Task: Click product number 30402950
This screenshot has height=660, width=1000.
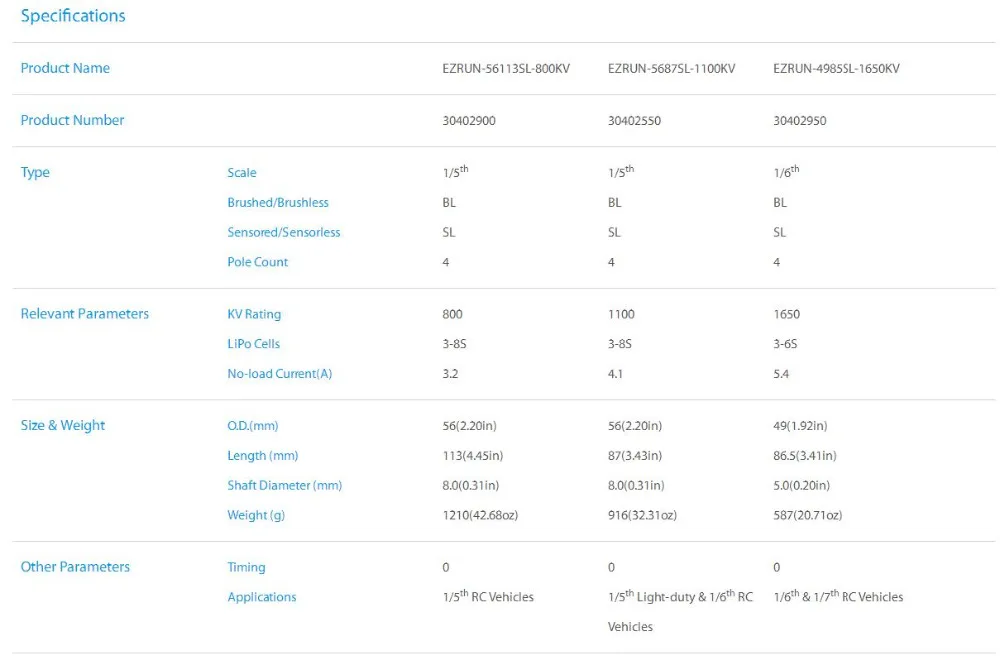Action: 800,121
